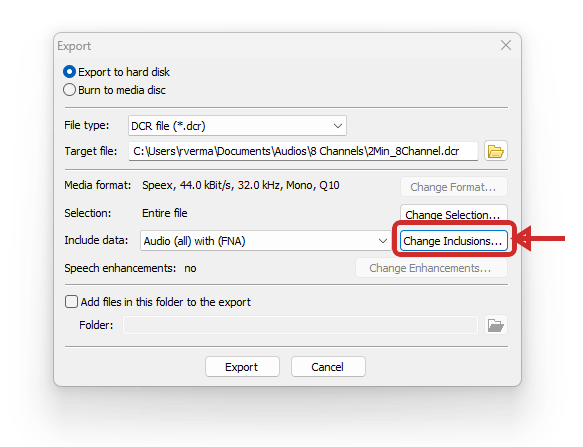Click the Target file path field
583x447 pixels.
(x=303, y=151)
